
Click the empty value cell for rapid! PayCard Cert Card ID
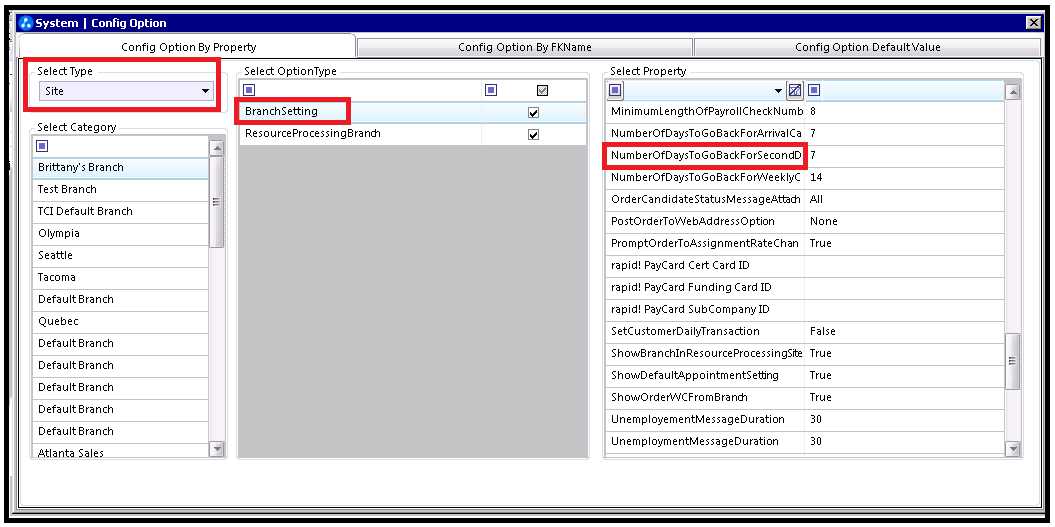coord(905,266)
